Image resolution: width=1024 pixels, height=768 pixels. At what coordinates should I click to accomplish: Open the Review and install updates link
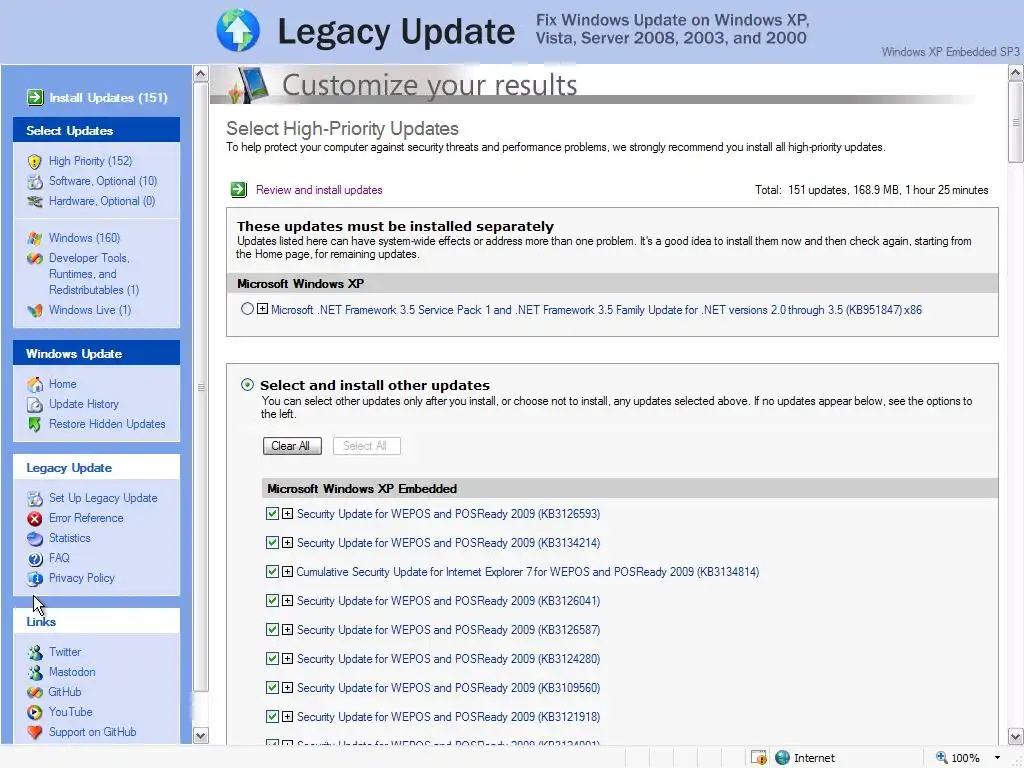(319, 190)
